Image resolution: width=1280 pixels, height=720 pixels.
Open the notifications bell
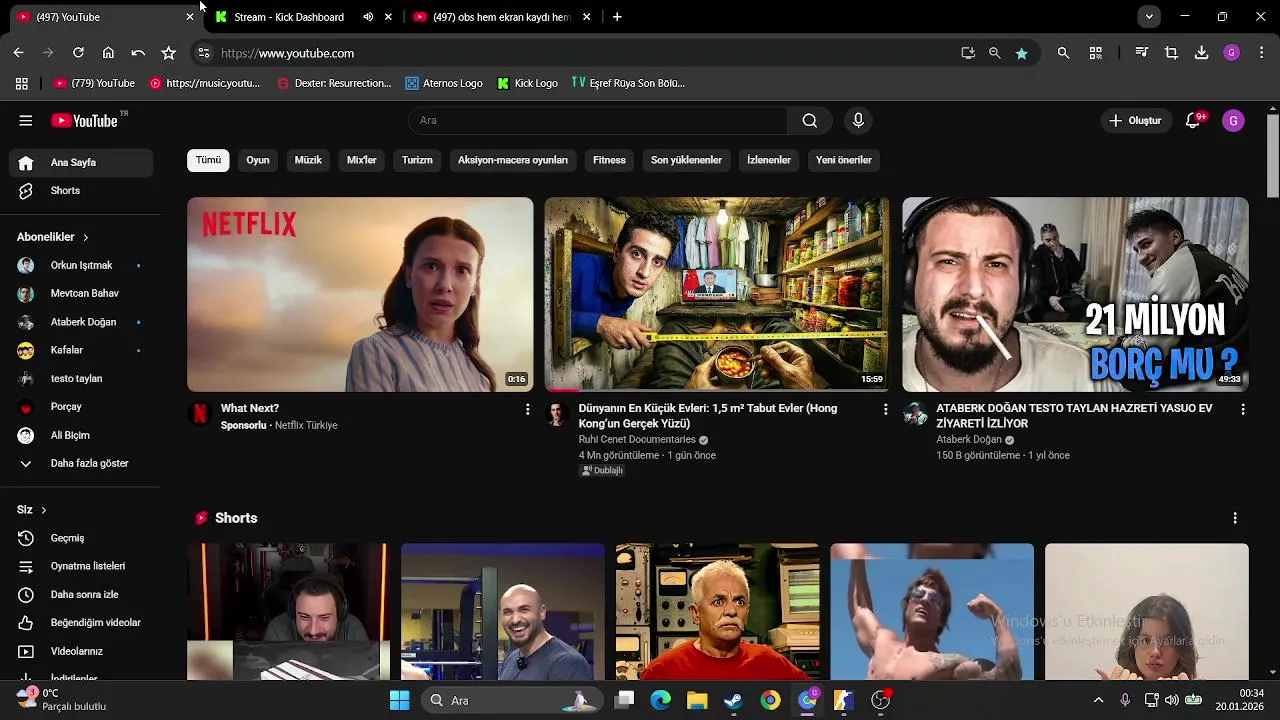click(1193, 121)
